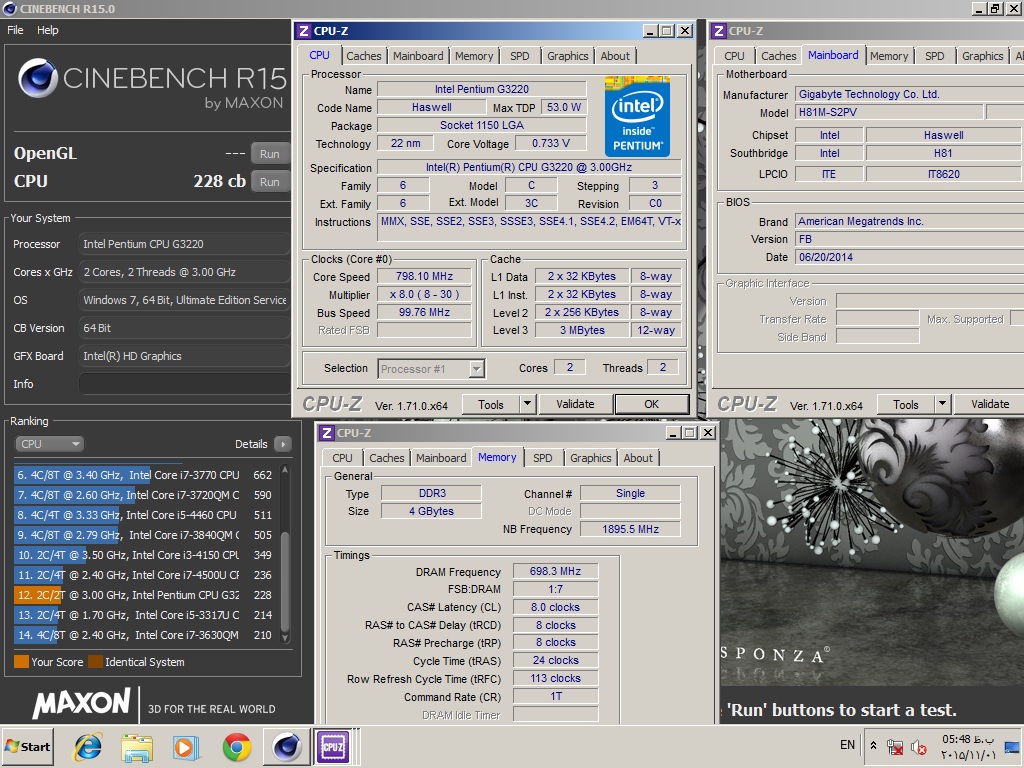Click the Z icon in the Memory CPU-Z window

coord(327,433)
